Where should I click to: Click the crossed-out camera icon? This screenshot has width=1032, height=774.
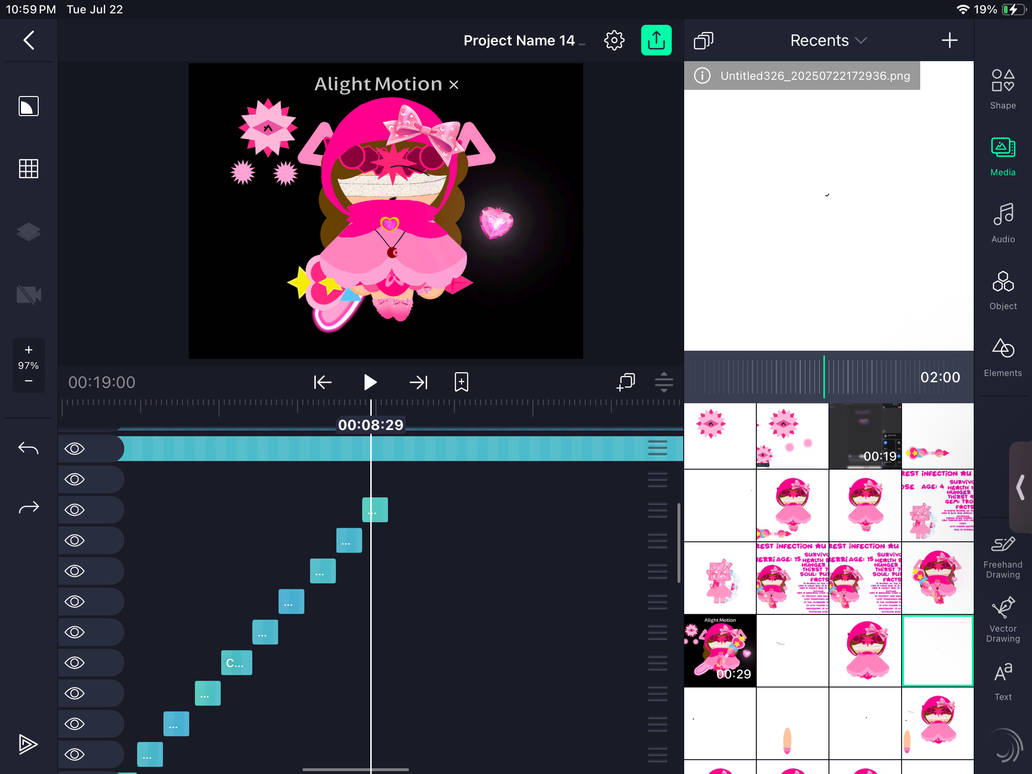point(28,294)
